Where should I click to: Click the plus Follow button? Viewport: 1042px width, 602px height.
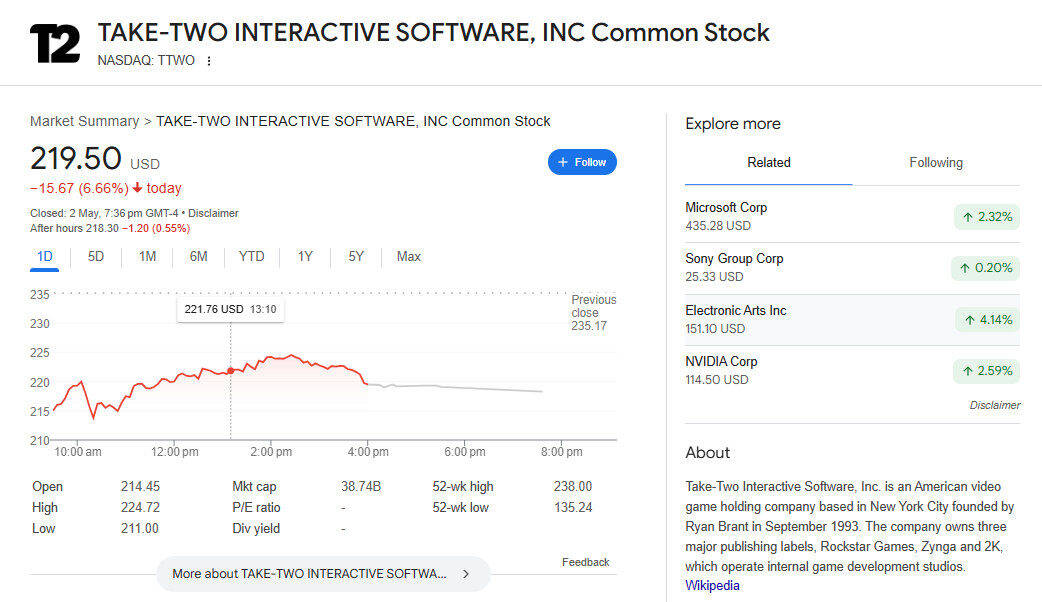pyautogui.click(x=582, y=162)
